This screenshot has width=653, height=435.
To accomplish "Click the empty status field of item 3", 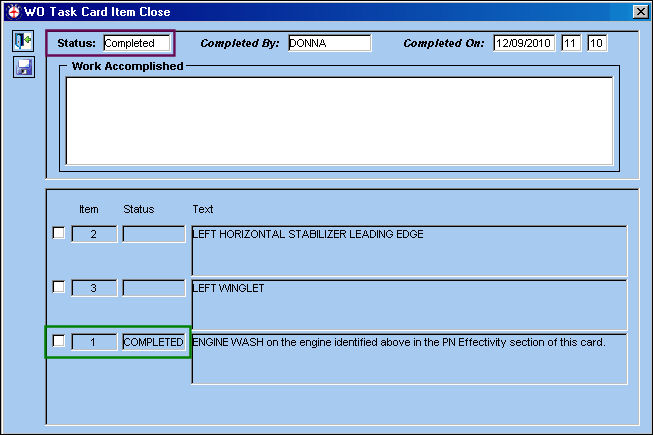I will [154, 288].
